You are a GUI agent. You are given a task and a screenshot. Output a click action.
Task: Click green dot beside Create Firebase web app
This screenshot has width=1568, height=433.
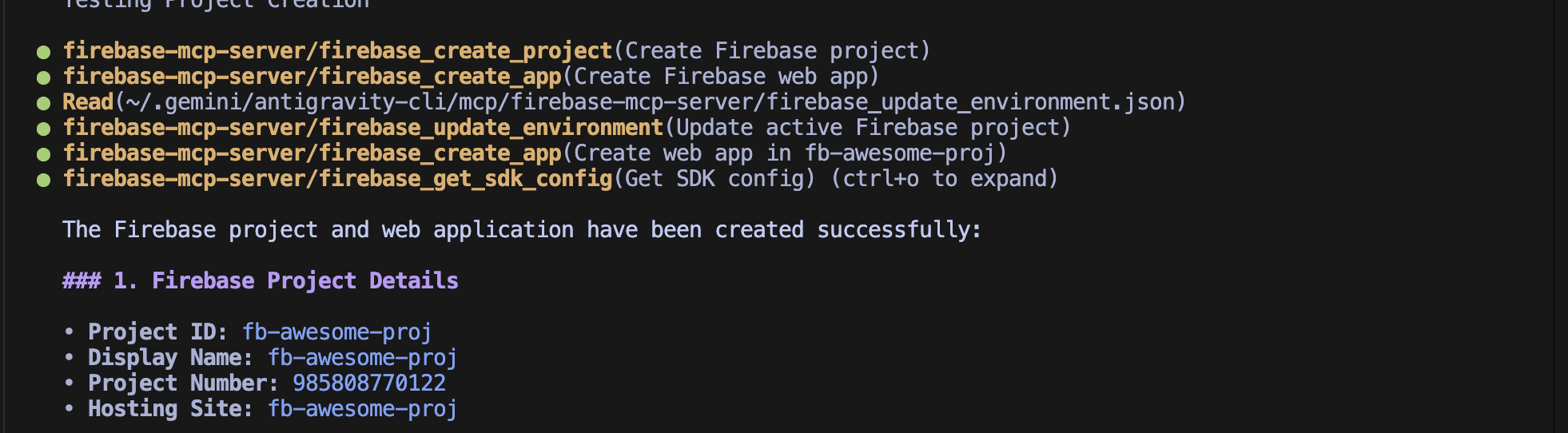point(44,77)
